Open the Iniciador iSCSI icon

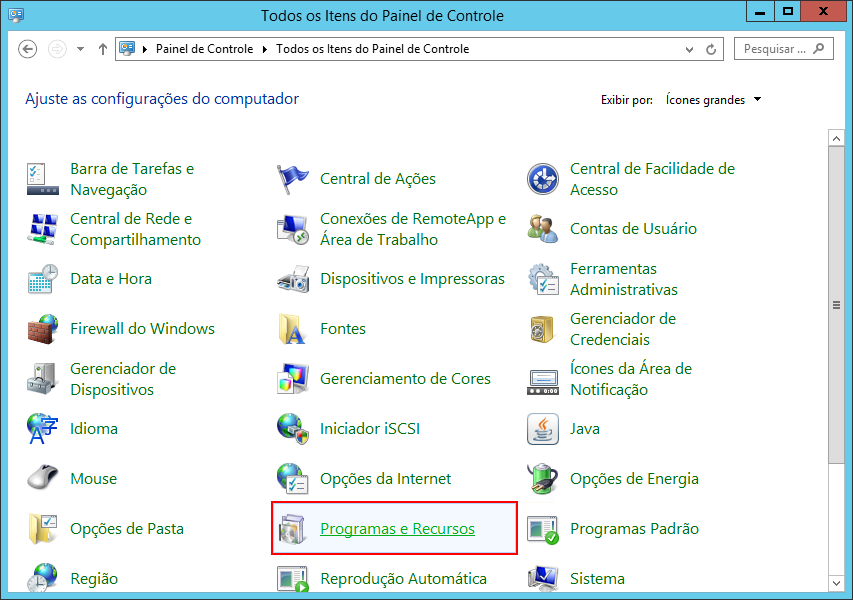[293, 429]
